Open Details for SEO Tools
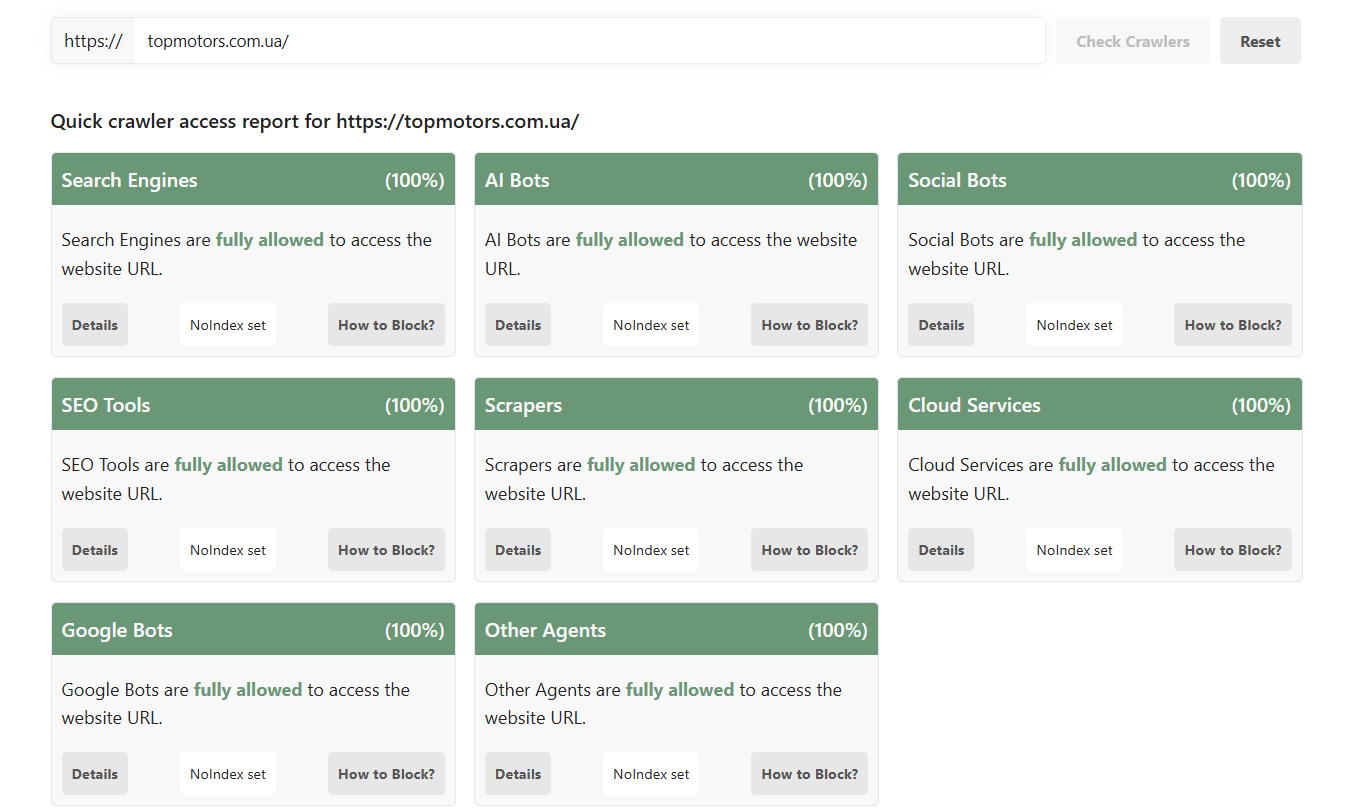 [x=95, y=550]
